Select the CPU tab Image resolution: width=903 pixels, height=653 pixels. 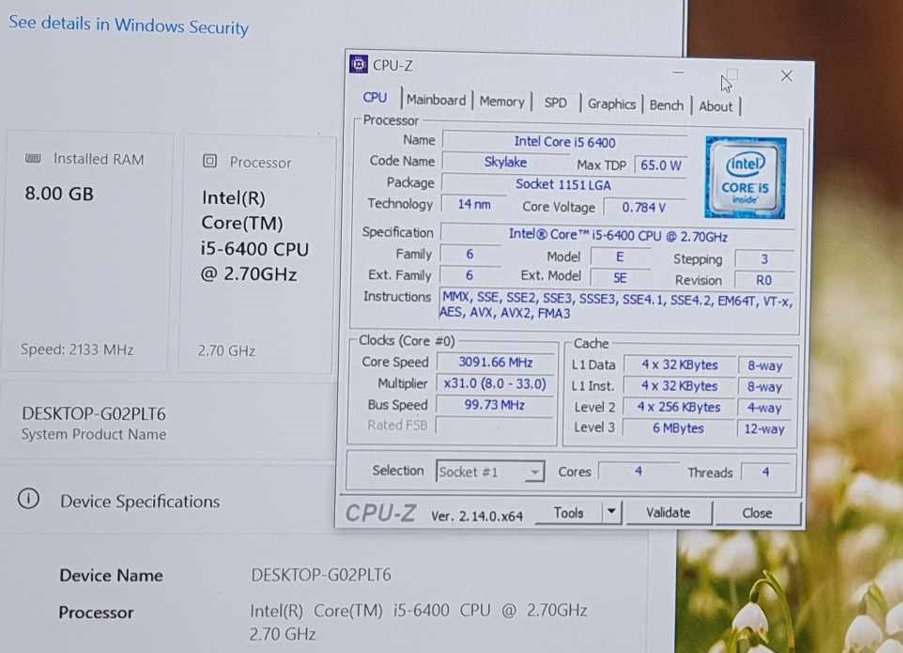pos(374,98)
